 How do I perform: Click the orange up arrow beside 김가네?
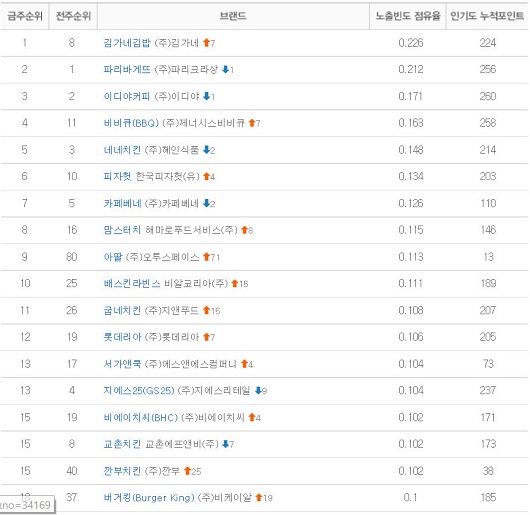coord(206,43)
